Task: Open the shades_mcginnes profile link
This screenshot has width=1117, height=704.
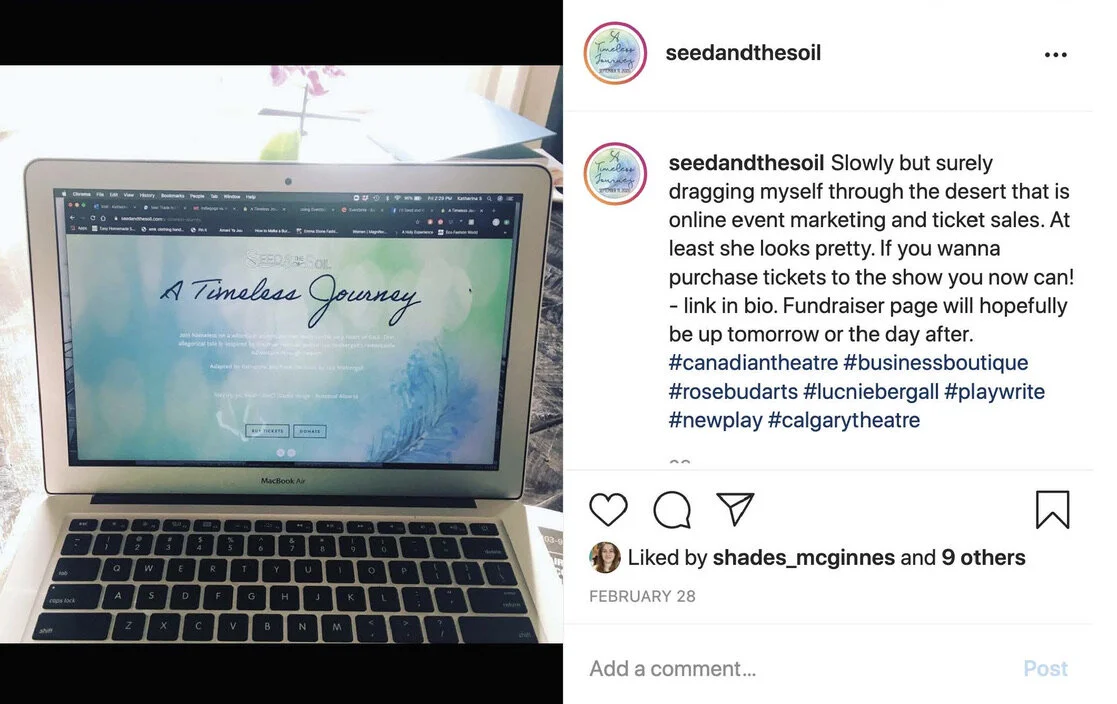Action: [804, 557]
